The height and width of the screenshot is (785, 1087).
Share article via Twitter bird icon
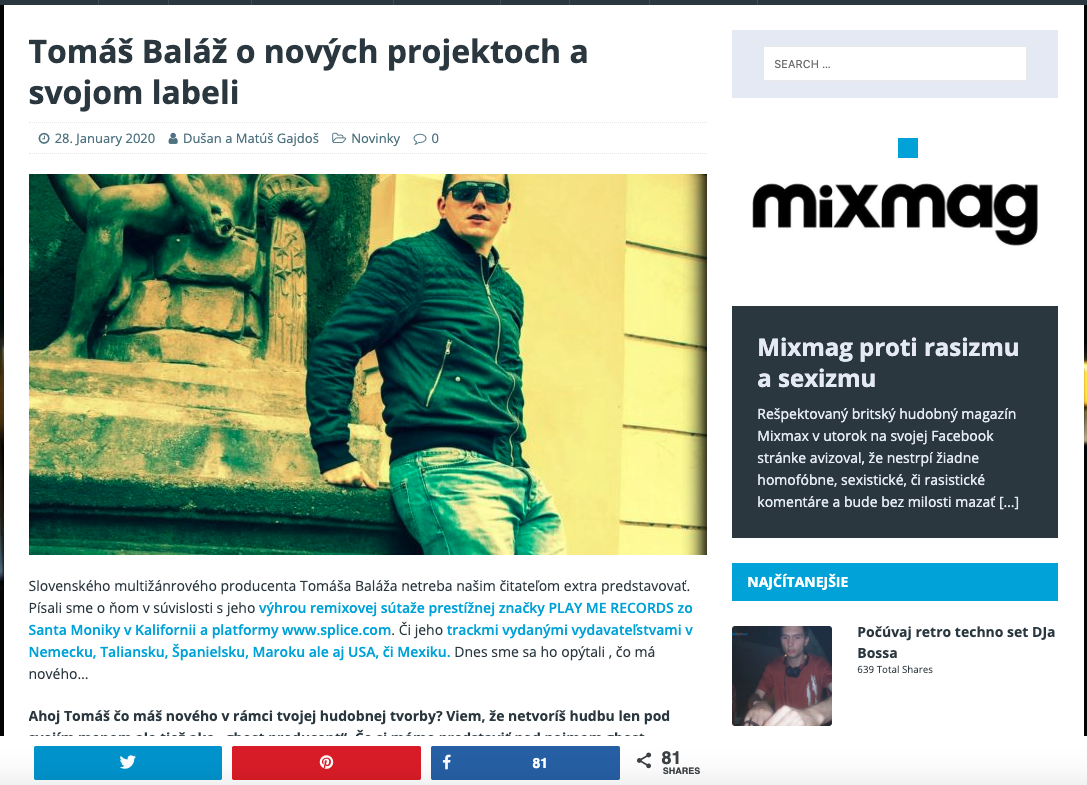(128, 763)
